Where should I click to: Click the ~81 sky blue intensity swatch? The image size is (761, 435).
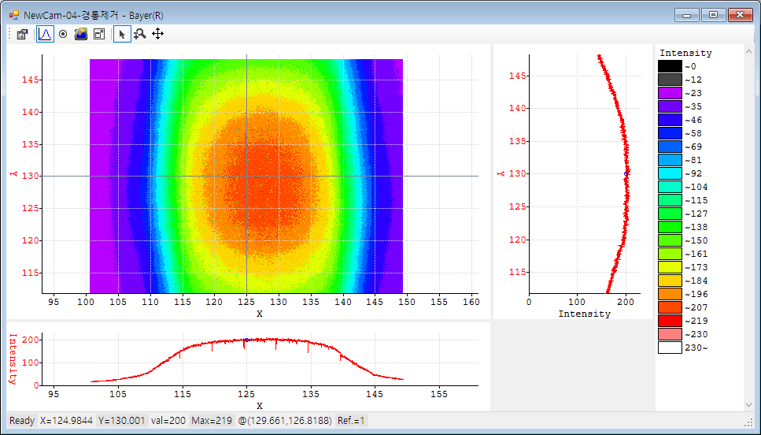(670, 160)
